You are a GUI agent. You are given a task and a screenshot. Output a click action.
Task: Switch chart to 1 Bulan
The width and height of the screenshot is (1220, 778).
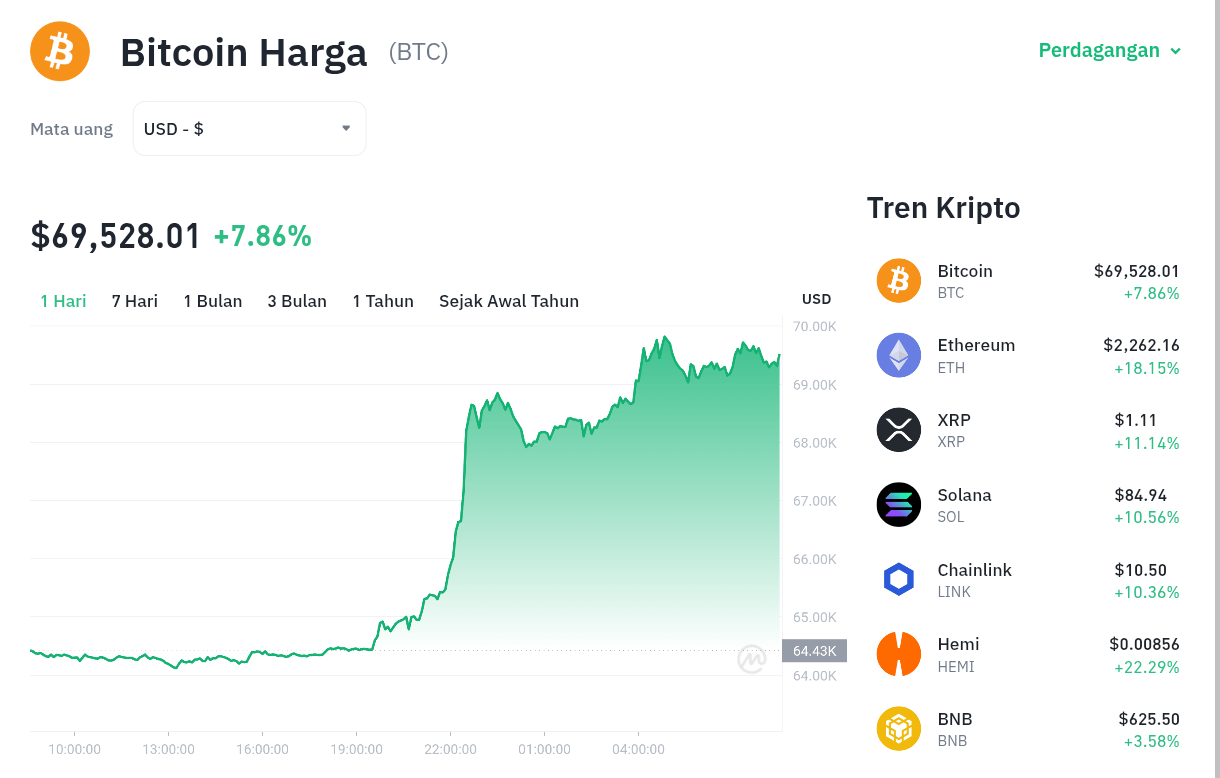pyautogui.click(x=213, y=301)
